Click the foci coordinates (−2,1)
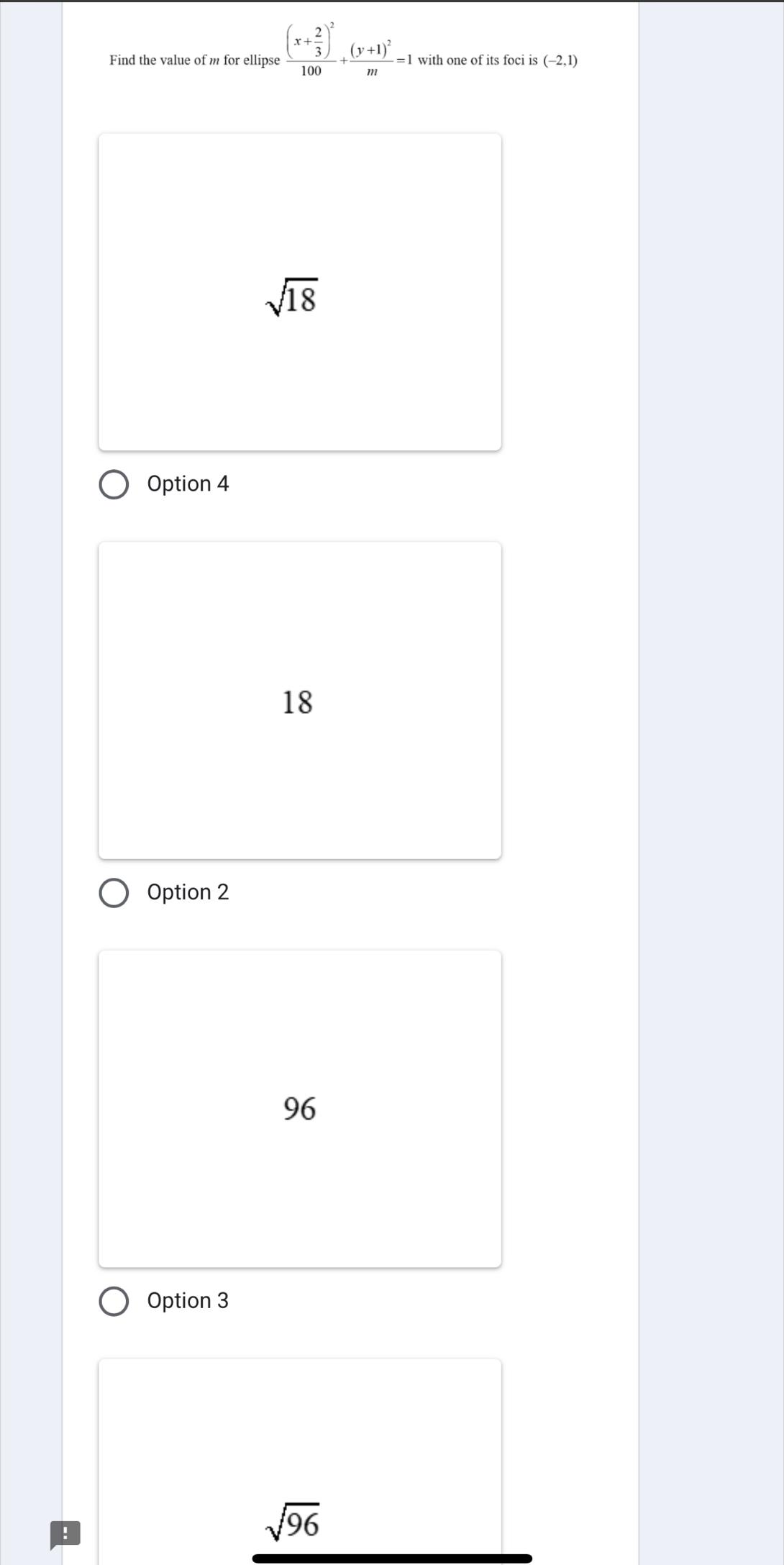 pos(560,60)
